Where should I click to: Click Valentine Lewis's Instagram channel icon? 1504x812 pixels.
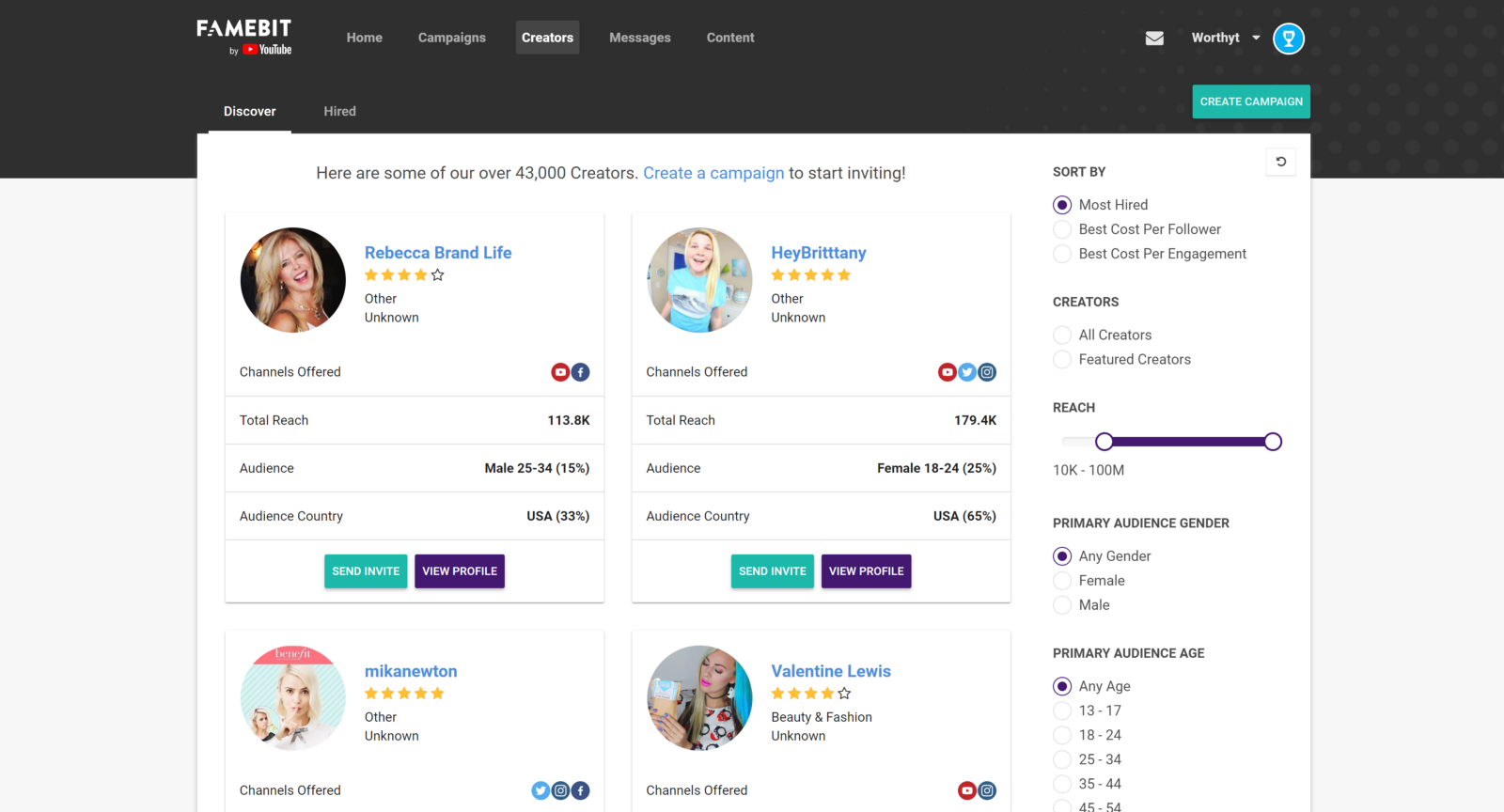tap(987, 790)
